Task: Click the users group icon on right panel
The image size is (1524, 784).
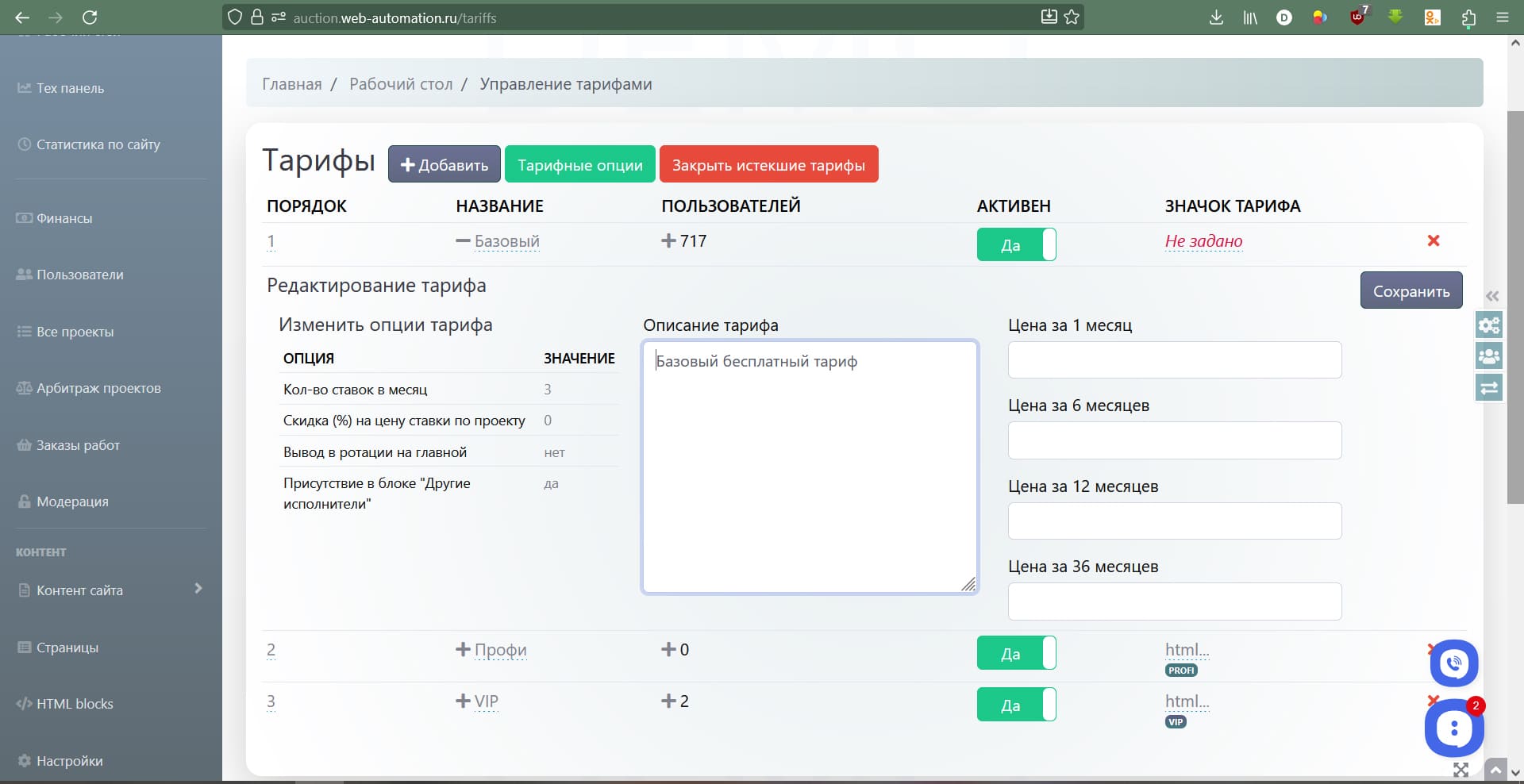Action: (1489, 356)
